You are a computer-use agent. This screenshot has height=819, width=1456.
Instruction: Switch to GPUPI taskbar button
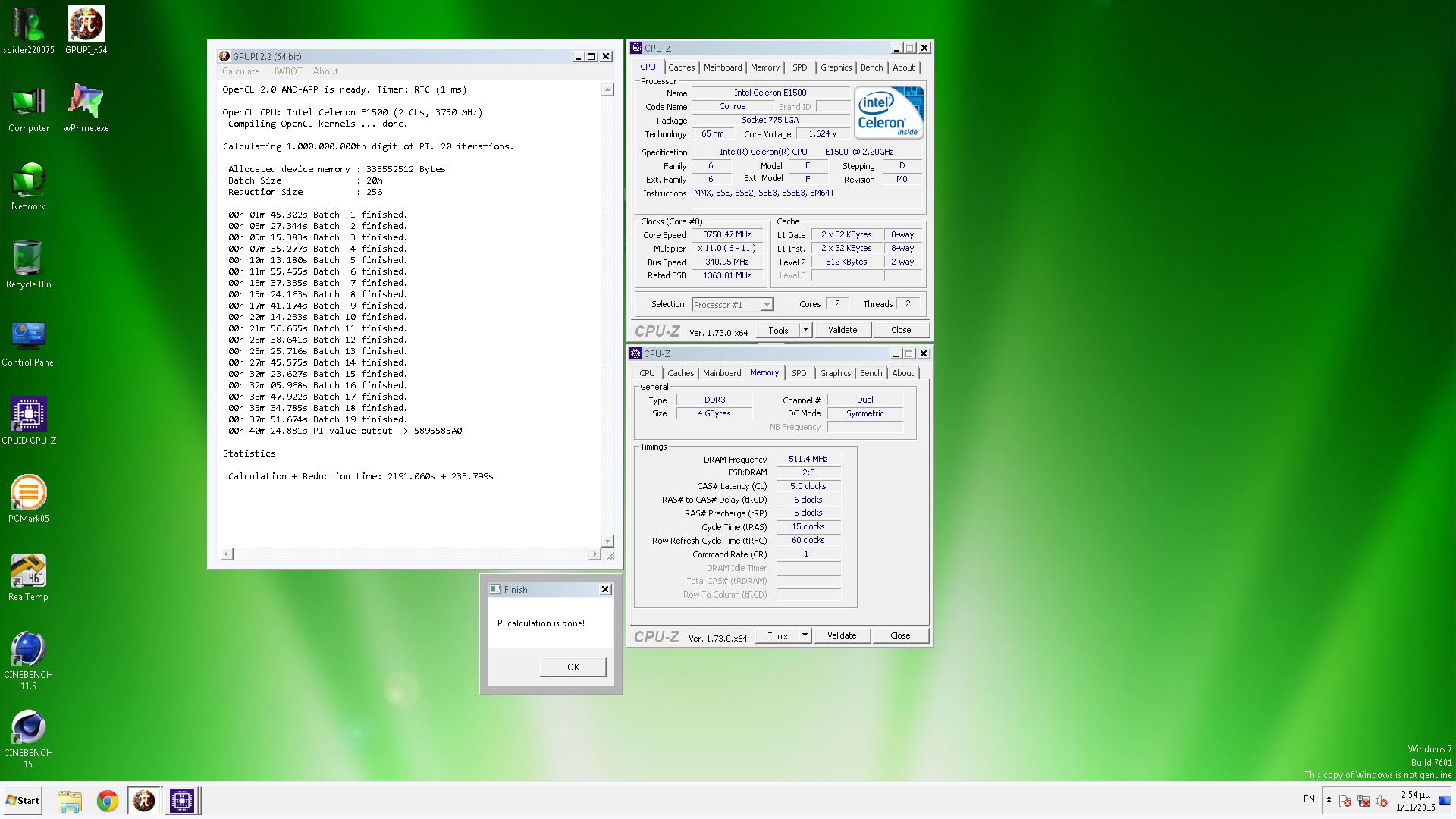click(144, 801)
